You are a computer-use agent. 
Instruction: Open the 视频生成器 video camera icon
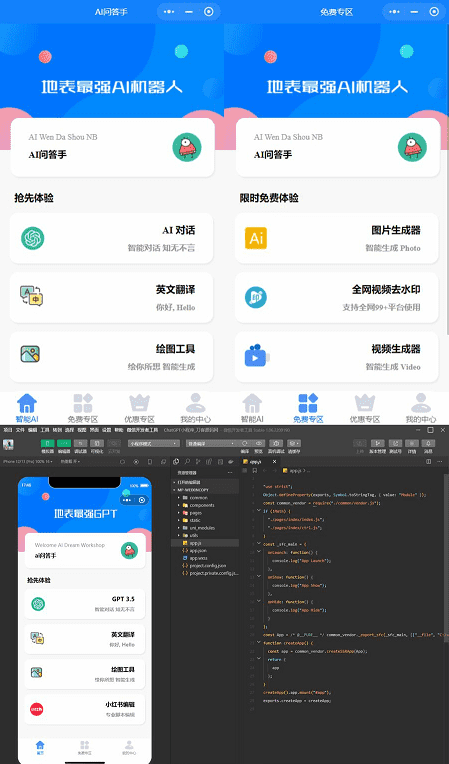click(x=257, y=356)
